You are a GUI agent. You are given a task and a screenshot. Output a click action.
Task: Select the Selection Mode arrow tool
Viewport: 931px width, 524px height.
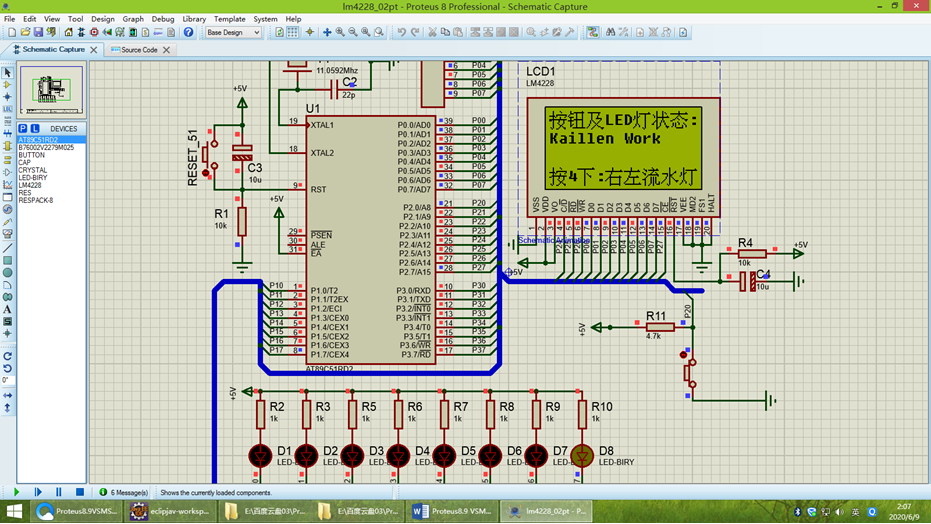pos(7,72)
